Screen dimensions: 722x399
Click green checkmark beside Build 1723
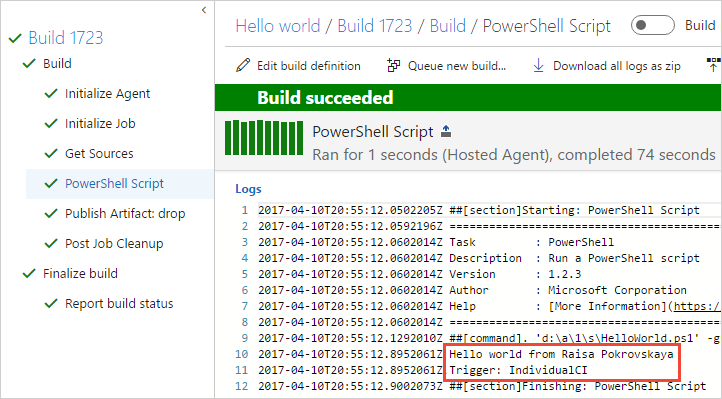tap(15, 38)
